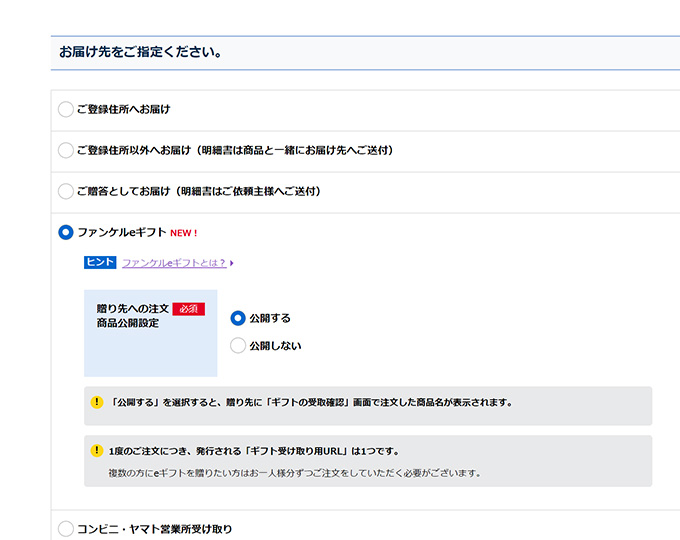Click the blue ヒント badge
The width and height of the screenshot is (680, 540).
[x=100, y=262]
